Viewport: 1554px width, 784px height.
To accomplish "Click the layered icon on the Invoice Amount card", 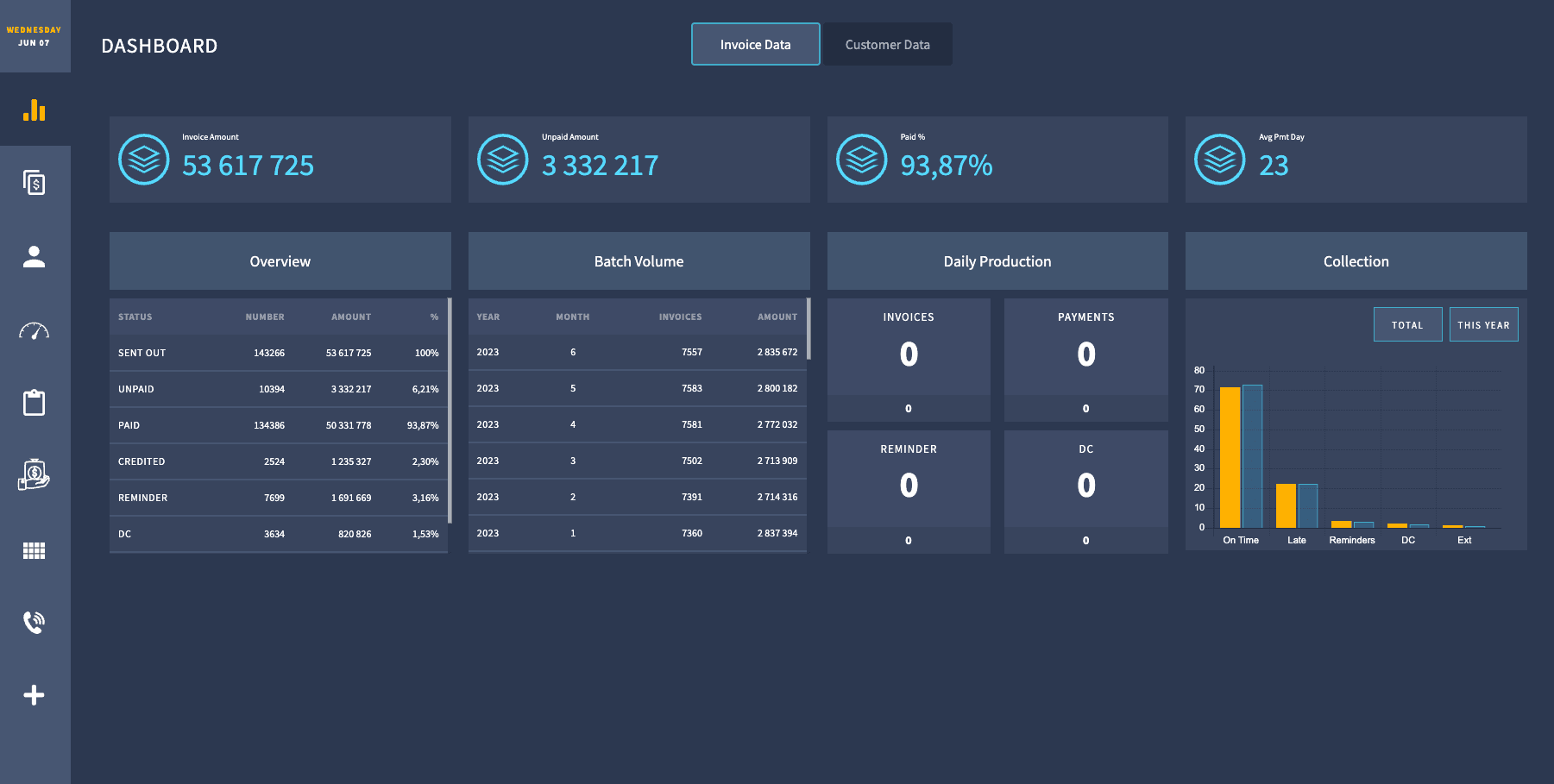I will point(143,160).
